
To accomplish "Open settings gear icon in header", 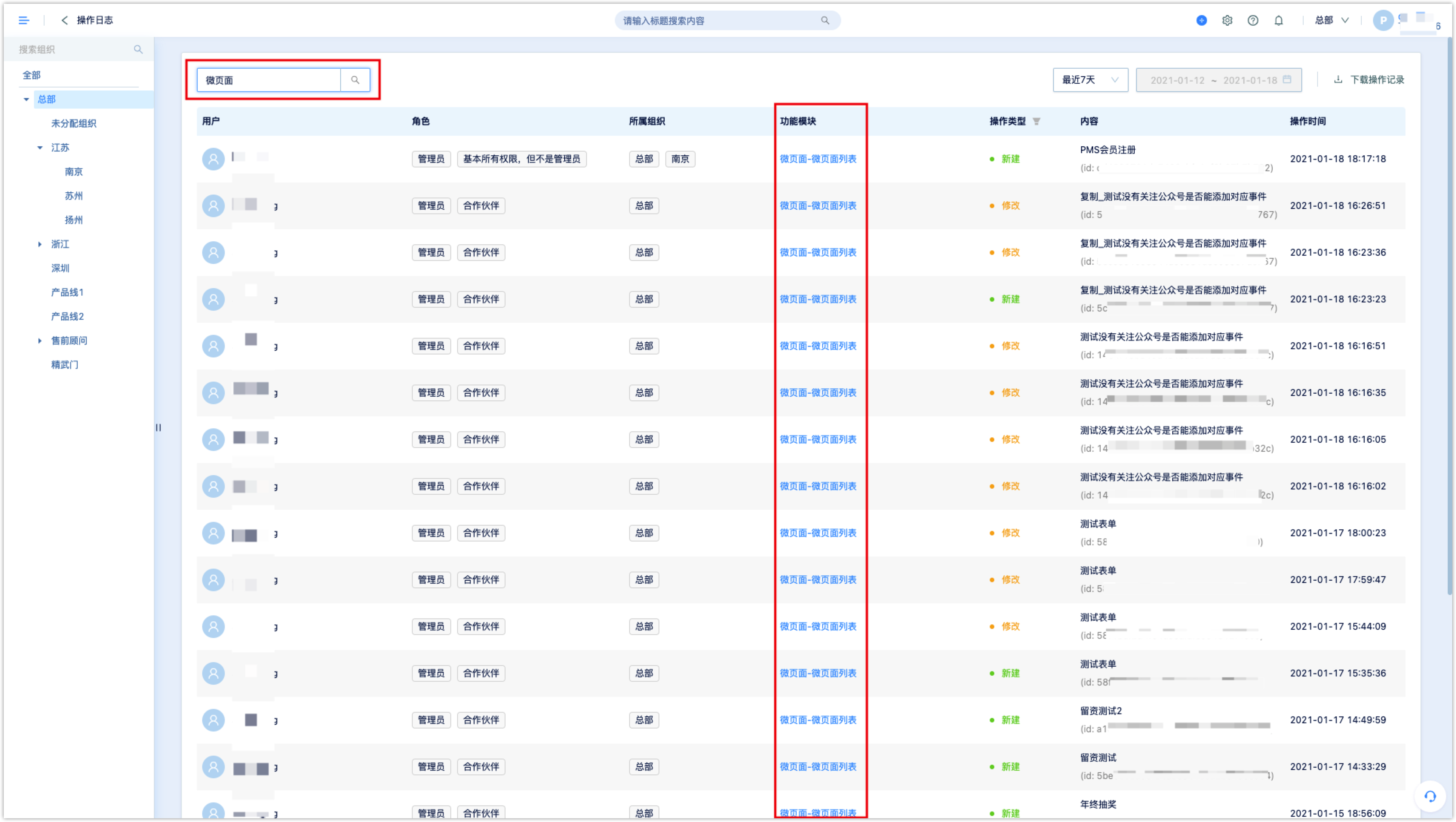I will [x=1227, y=20].
